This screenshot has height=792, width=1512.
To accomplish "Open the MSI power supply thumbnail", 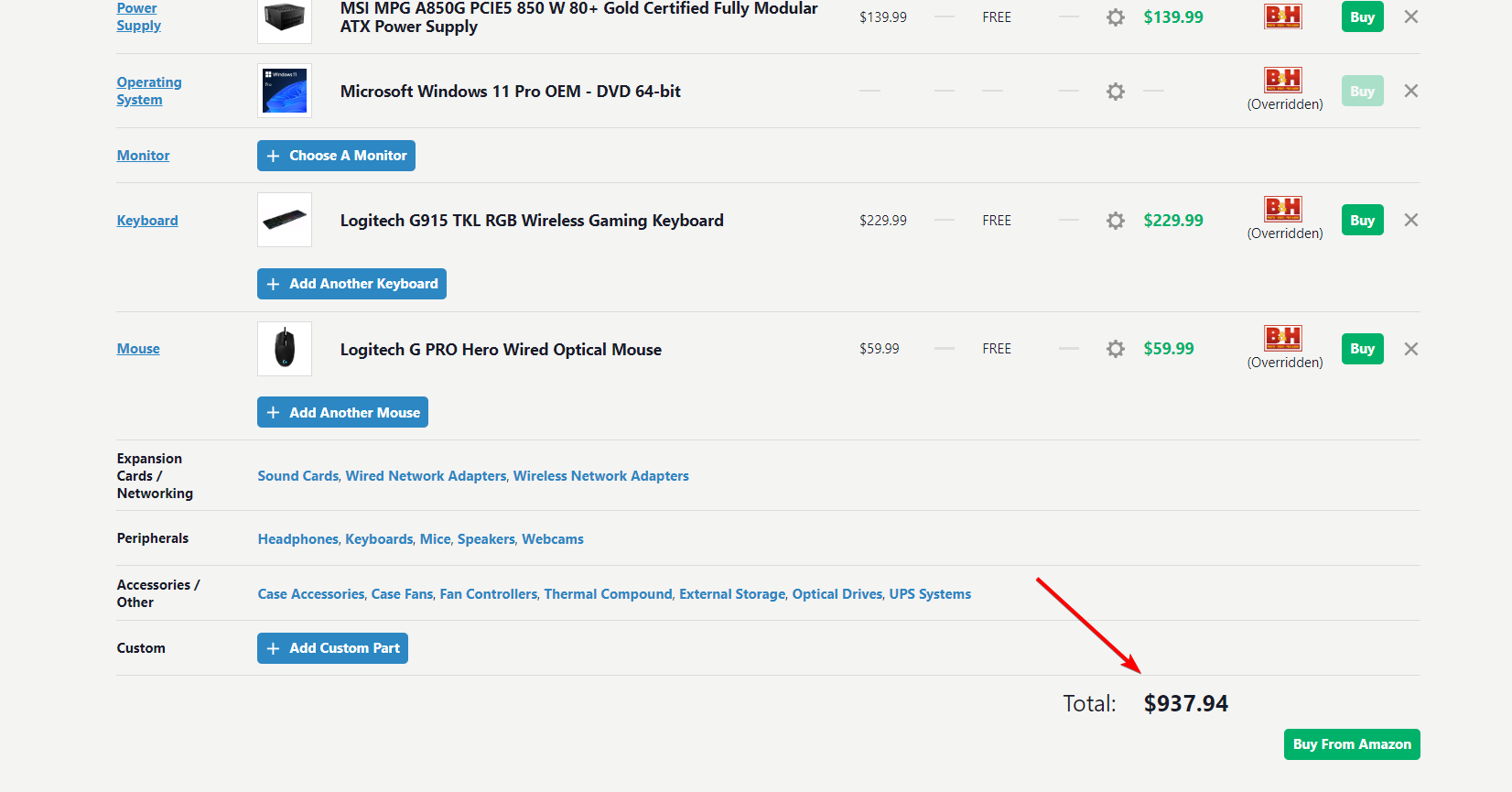I will coord(285,18).
